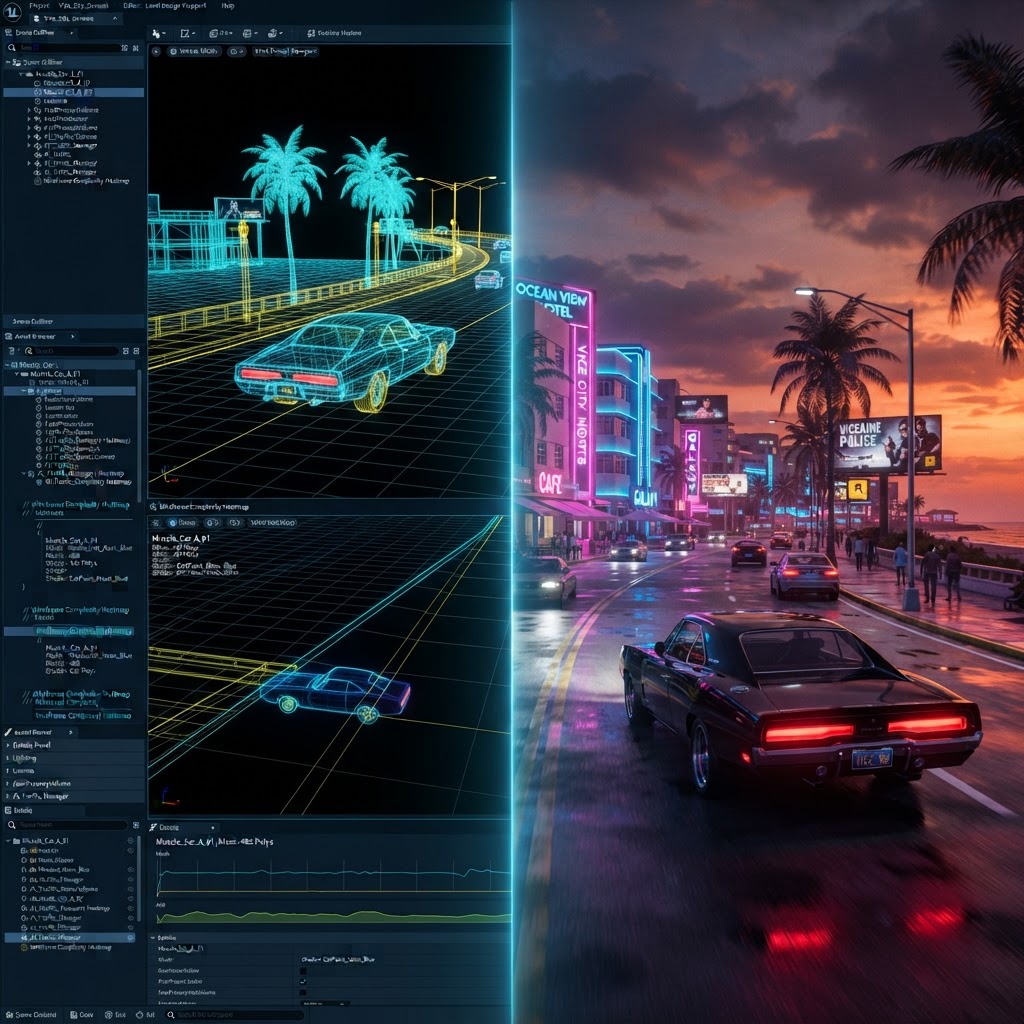Select the highlighted blue pill in lower viewport toolbar

pos(182,523)
